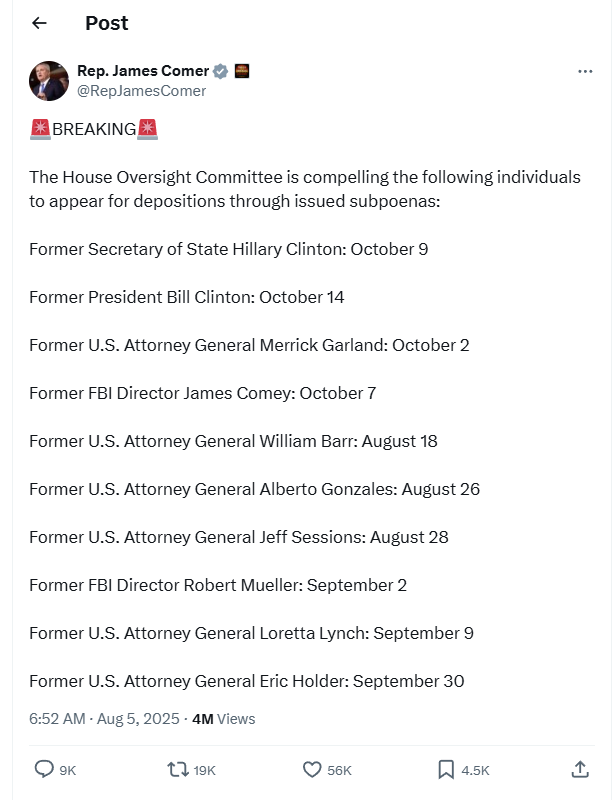The image size is (613, 800).
Task: Click the 9K replies count
Action: pyautogui.click(x=68, y=770)
